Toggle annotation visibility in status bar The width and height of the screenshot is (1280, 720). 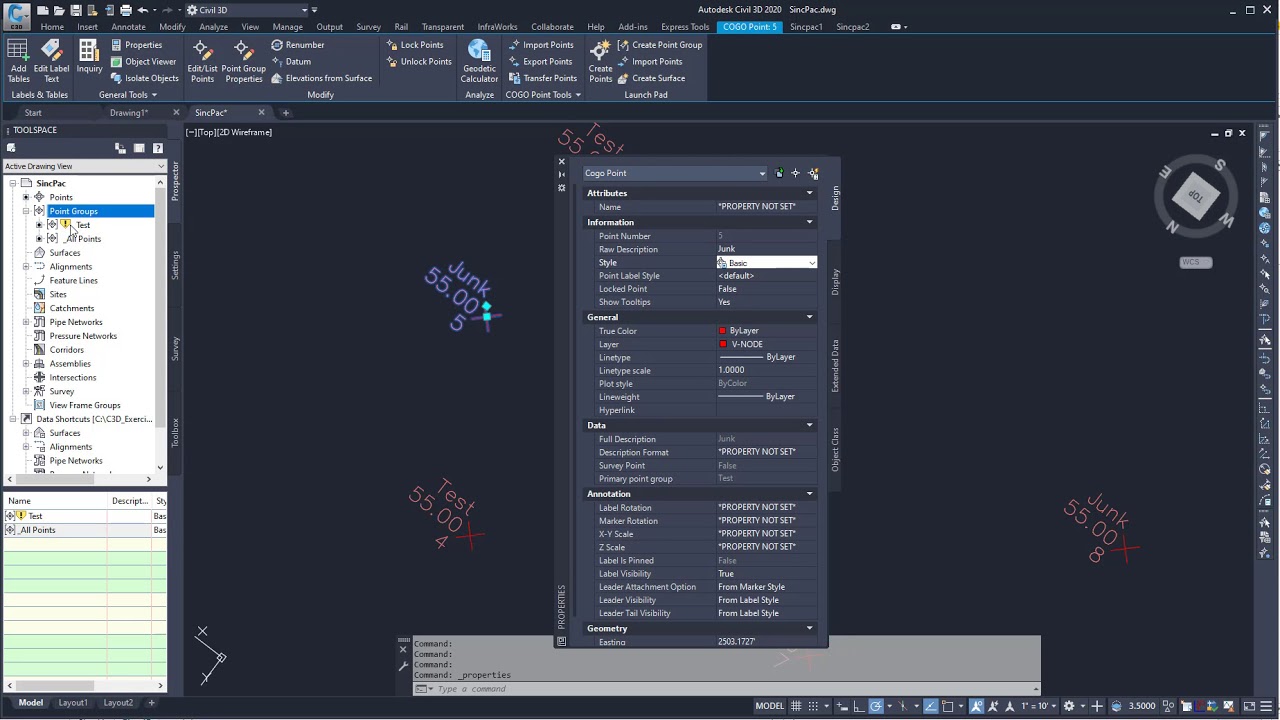pos(976,705)
